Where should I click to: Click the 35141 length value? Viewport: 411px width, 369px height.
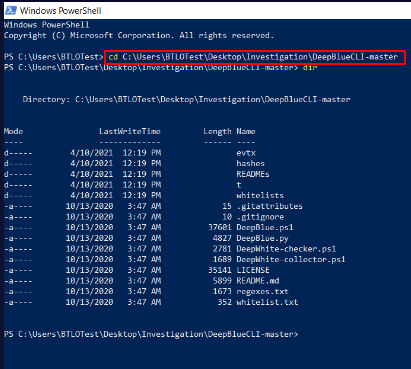220,270
